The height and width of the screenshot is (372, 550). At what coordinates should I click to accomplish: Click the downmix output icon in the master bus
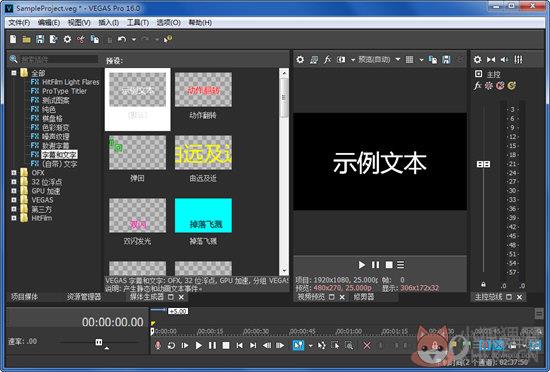click(491, 60)
